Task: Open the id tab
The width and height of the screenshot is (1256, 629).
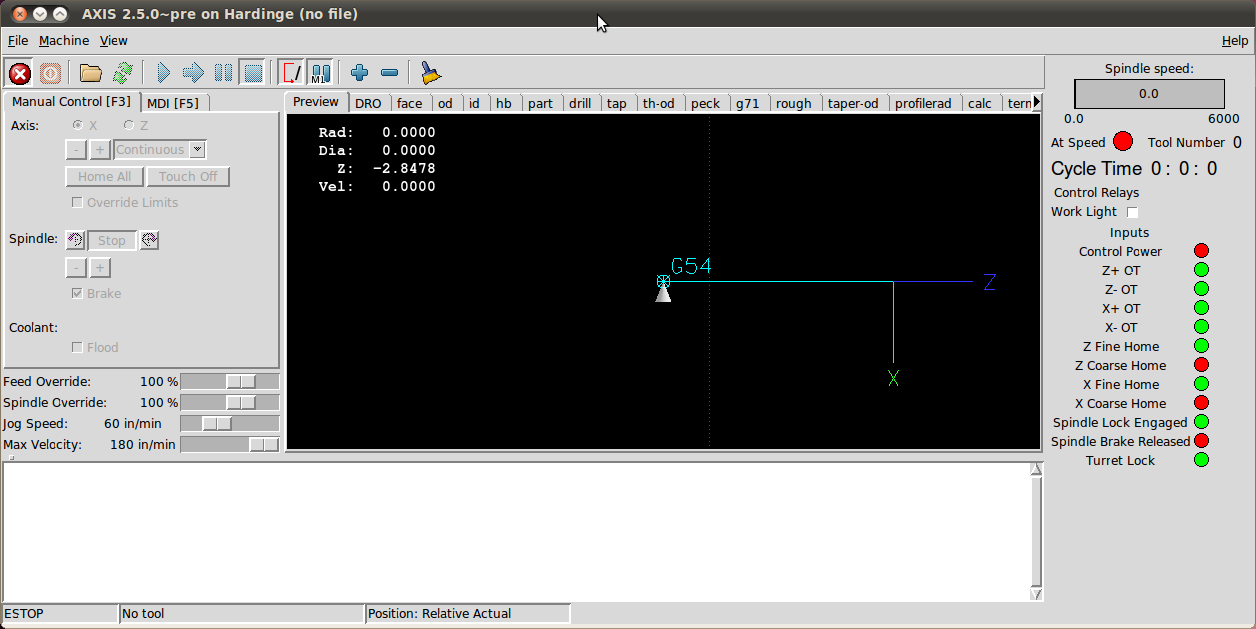Action: point(474,103)
